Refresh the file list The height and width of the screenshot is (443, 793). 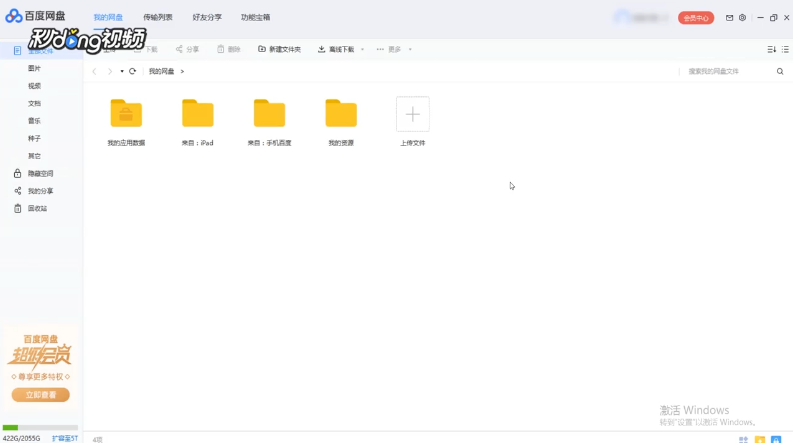pos(133,71)
